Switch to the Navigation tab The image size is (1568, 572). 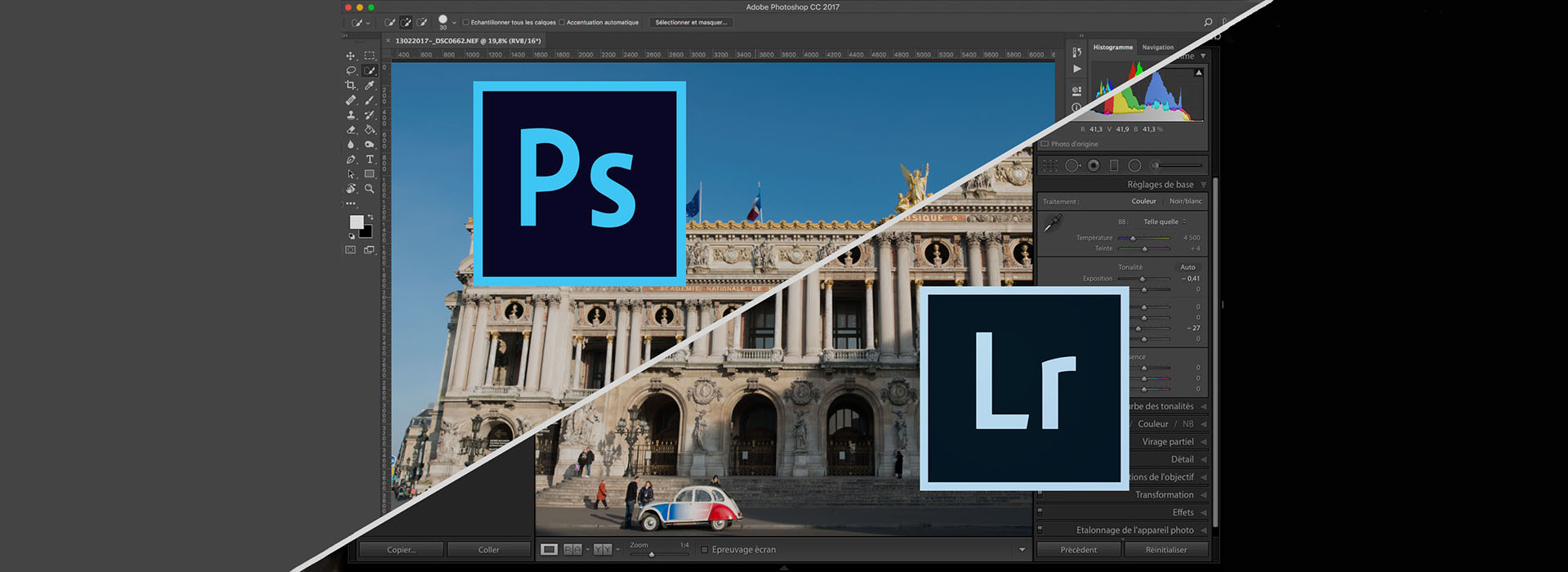click(1157, 47)
